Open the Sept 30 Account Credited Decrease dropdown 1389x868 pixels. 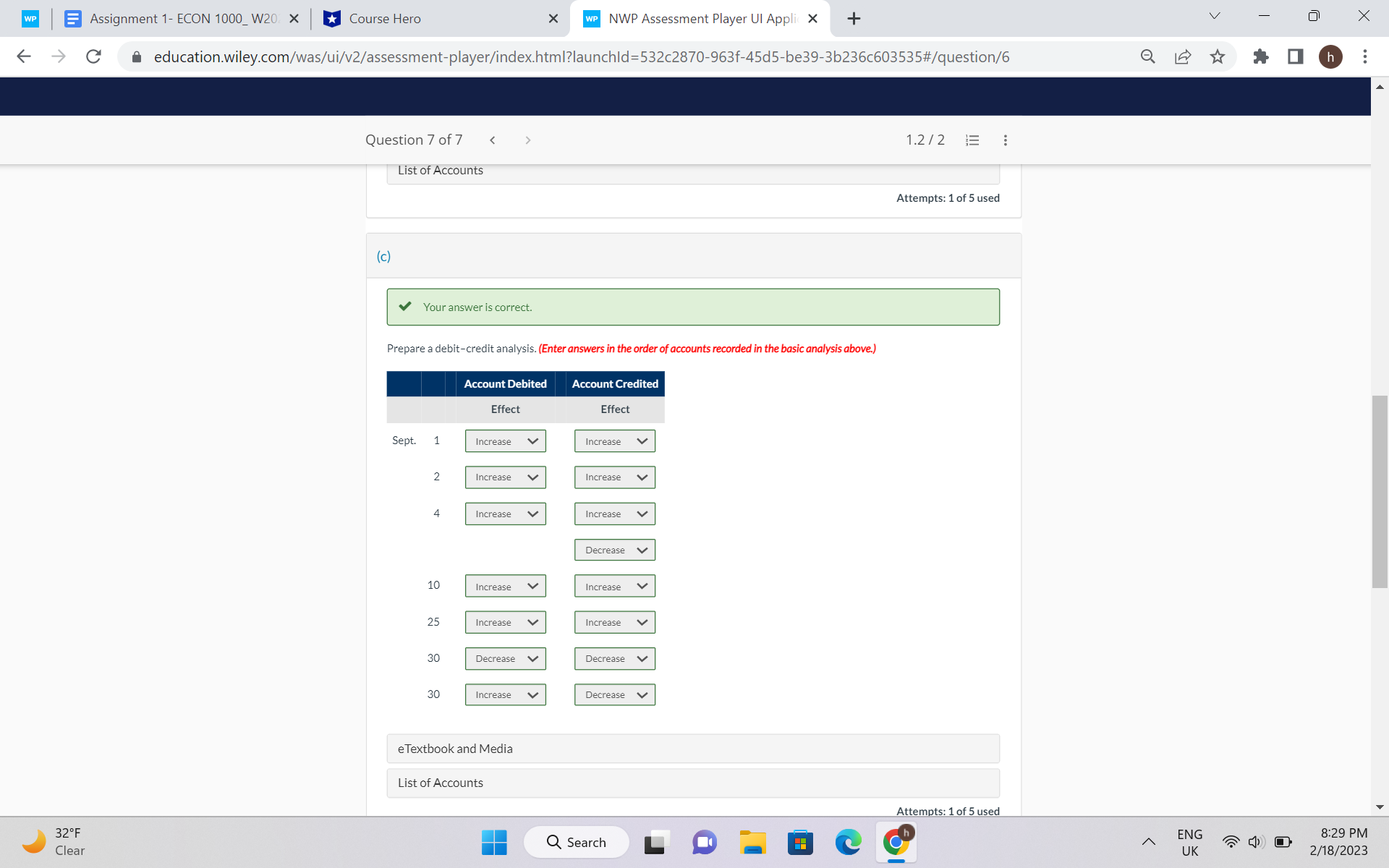coord(613,694)
